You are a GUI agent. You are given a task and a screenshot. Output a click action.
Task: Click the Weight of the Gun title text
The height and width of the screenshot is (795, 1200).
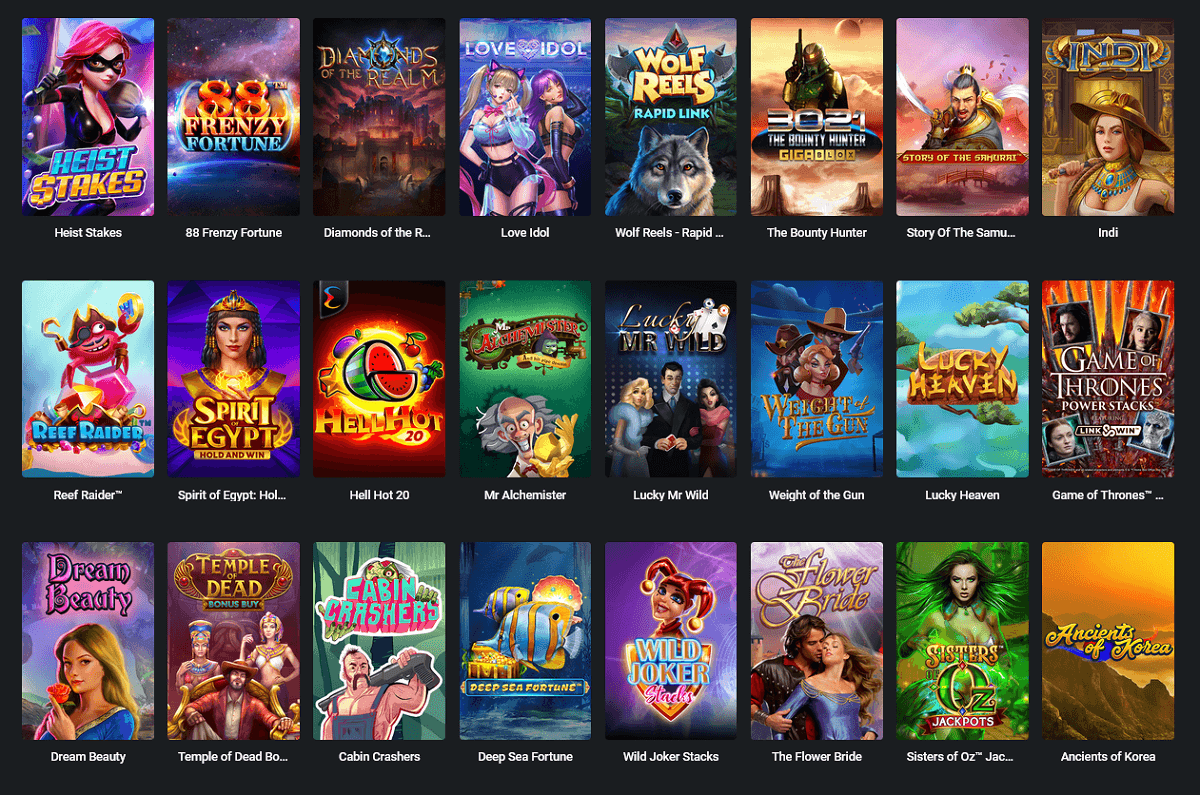point(817,495)
